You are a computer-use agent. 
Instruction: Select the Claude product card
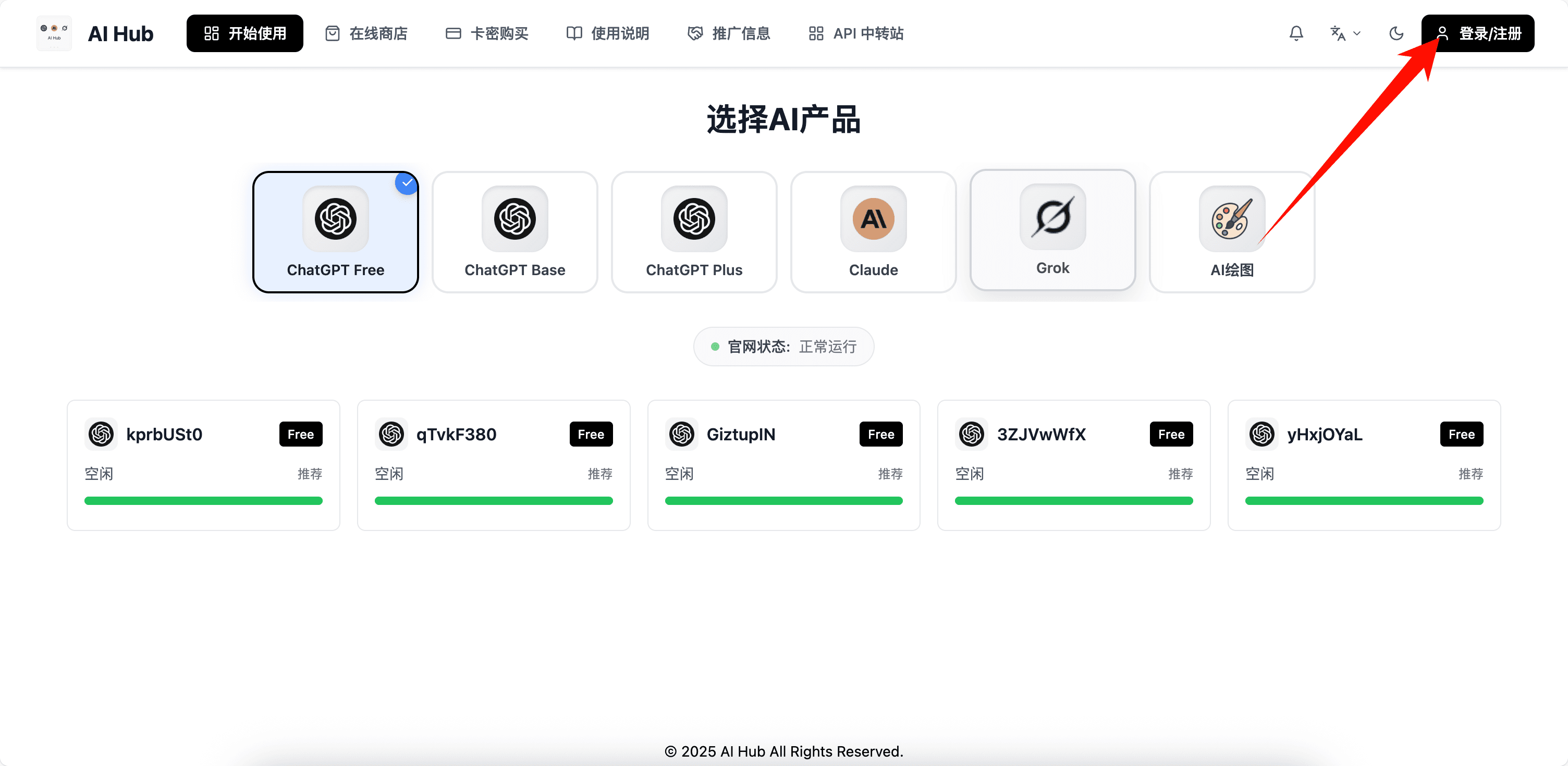point(873,232)
